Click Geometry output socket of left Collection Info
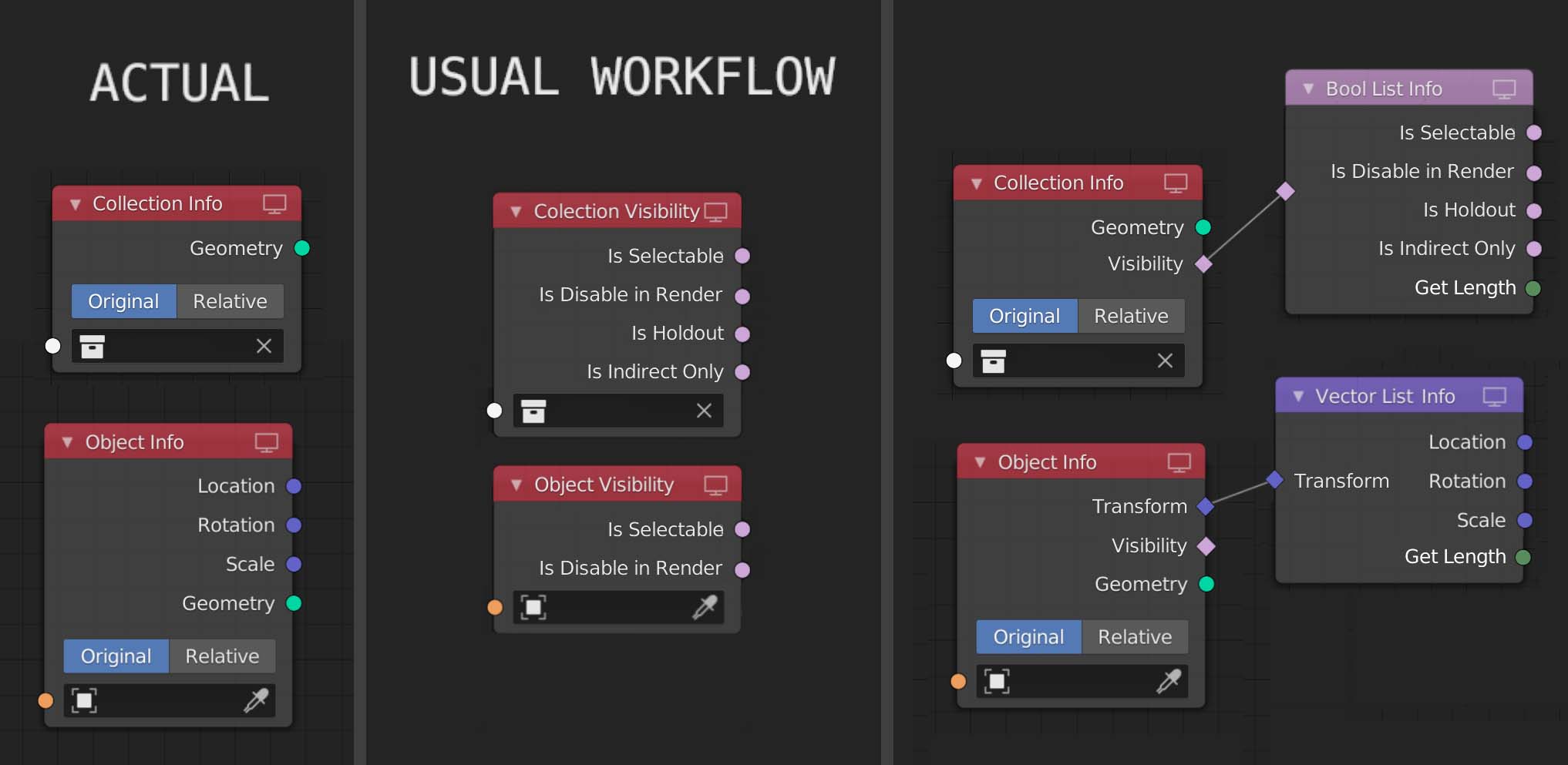This screenshot has height=765, width=1568. coord(302,248)
